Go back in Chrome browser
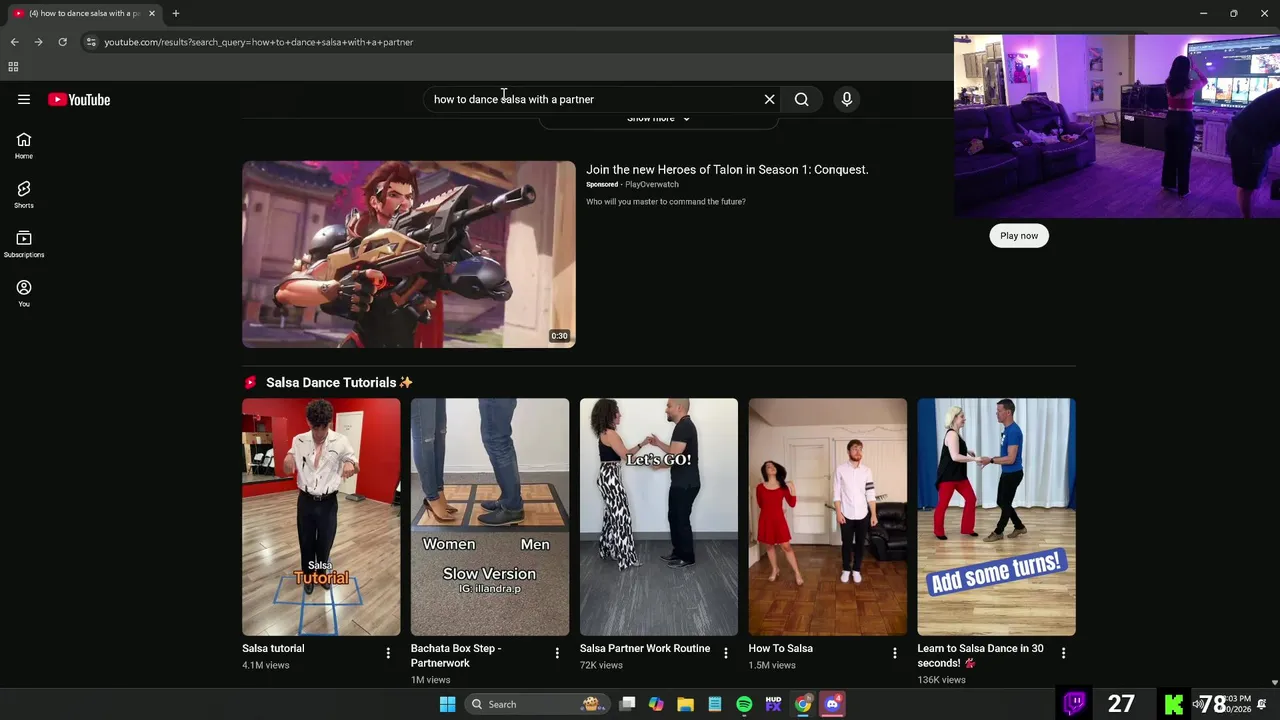Screen dimensions: 1280x720 click(14, 42)
